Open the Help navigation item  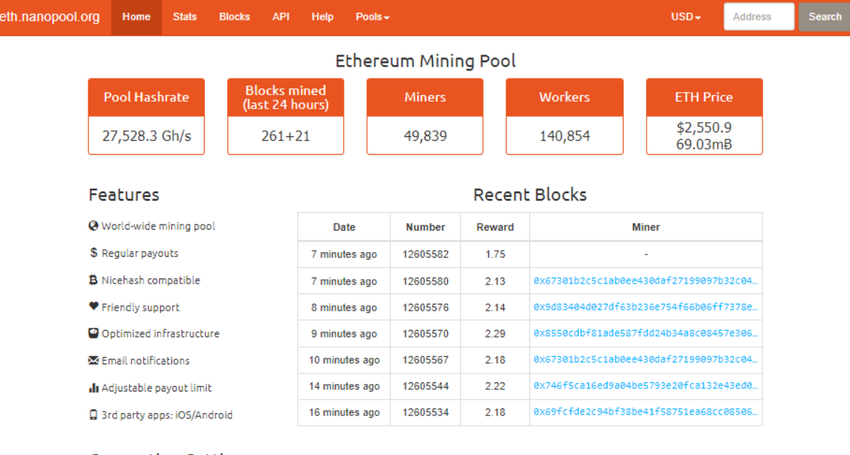[x=322, y=17]
